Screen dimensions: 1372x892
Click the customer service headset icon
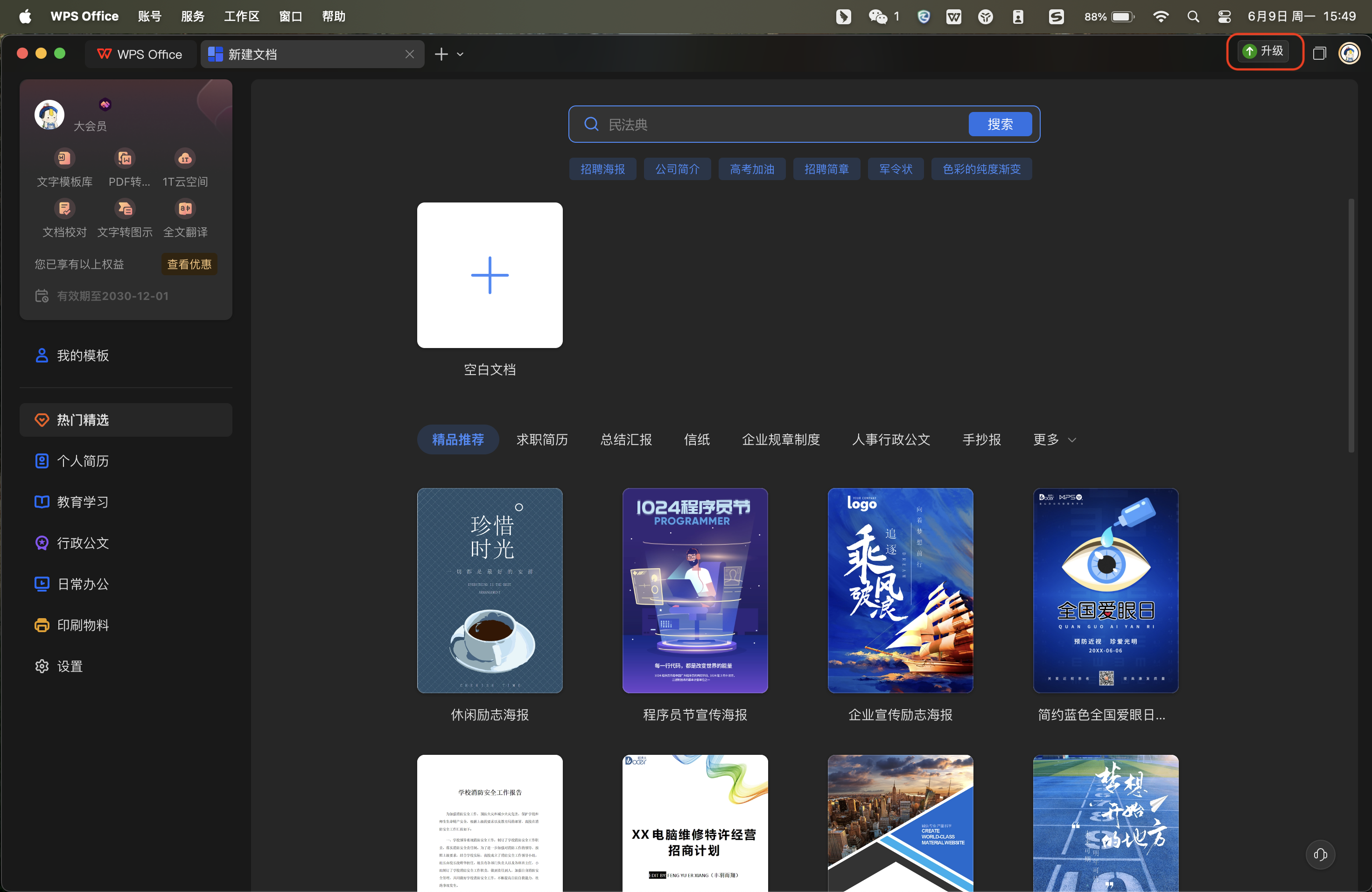pos(1320,854)
